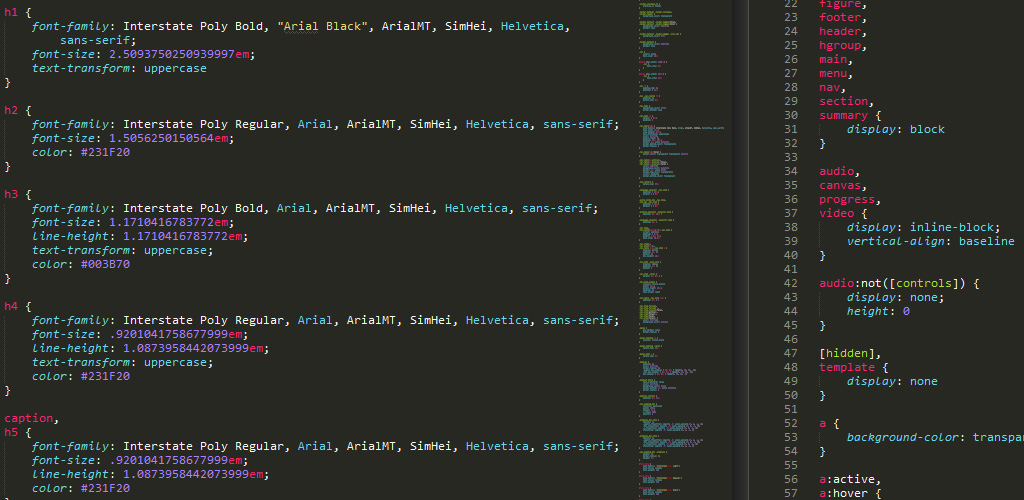
Task: Click text-transform property in the h1 rule
Action: 80,68
